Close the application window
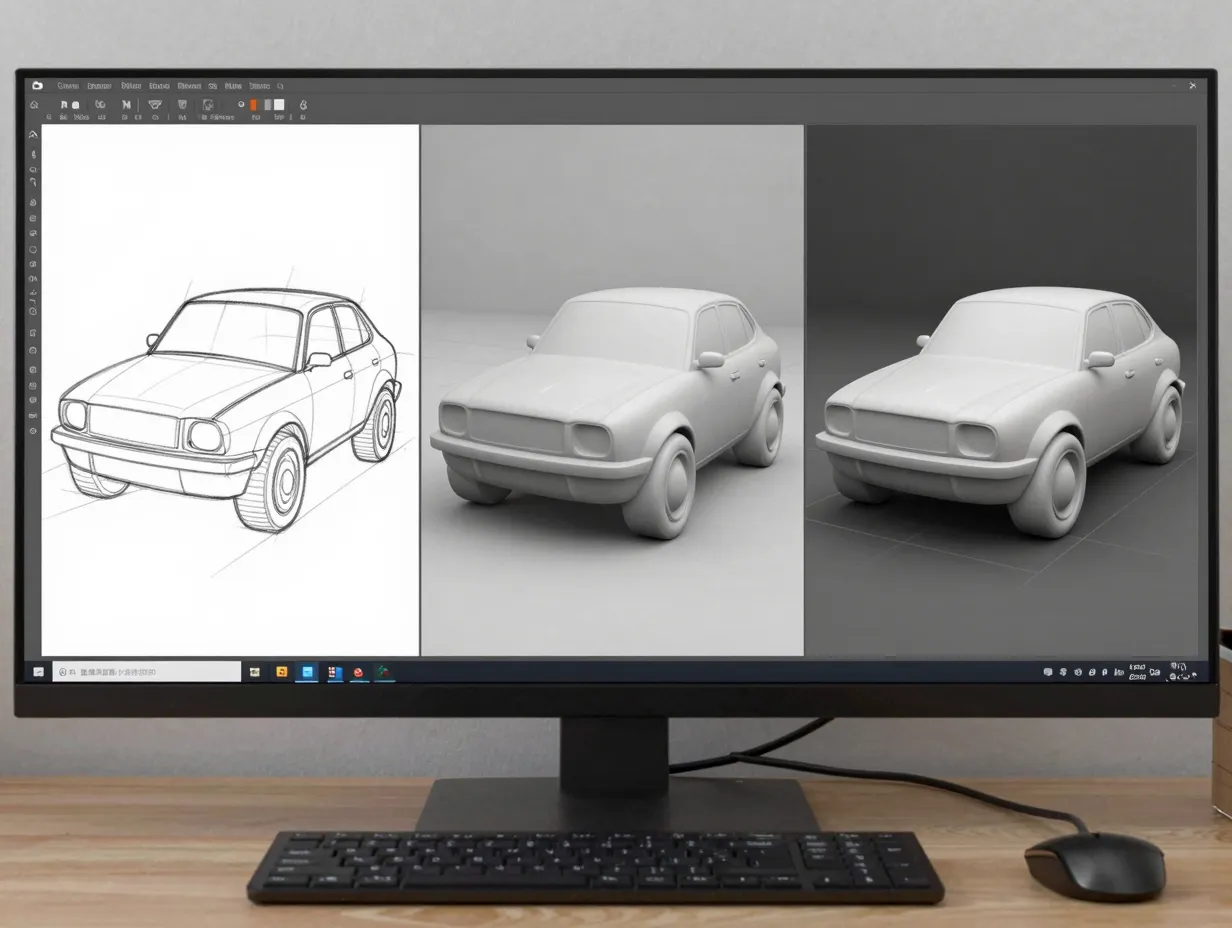Image resolution: width=1232 pixels, height=928 pixels. [x=1191, y=86]
